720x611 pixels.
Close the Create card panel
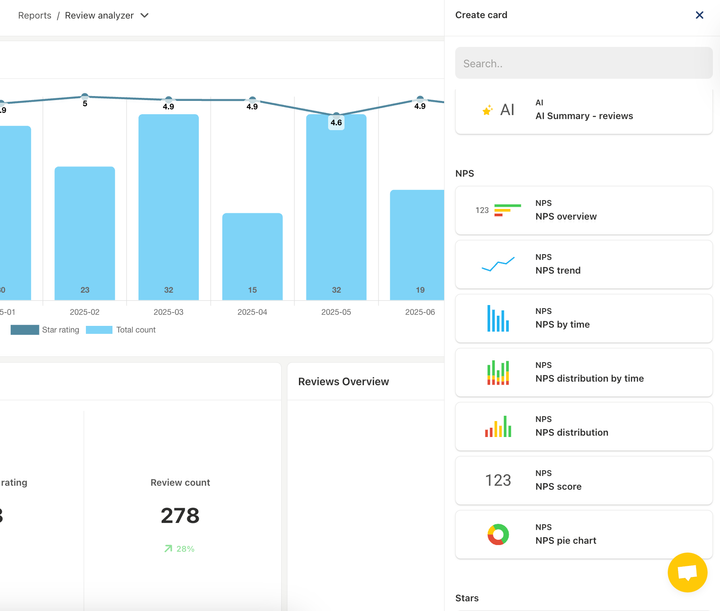coord(699,15)
